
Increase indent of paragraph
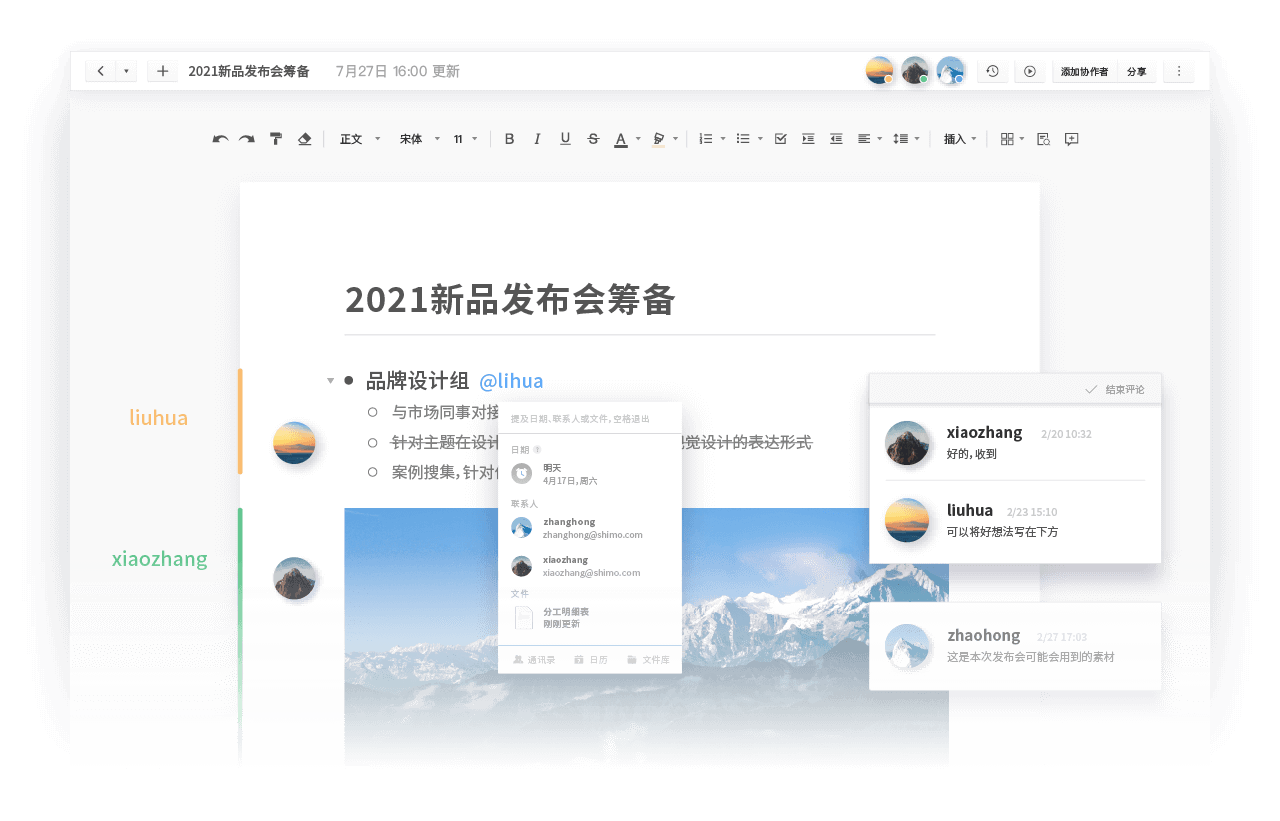pos(808,139)
